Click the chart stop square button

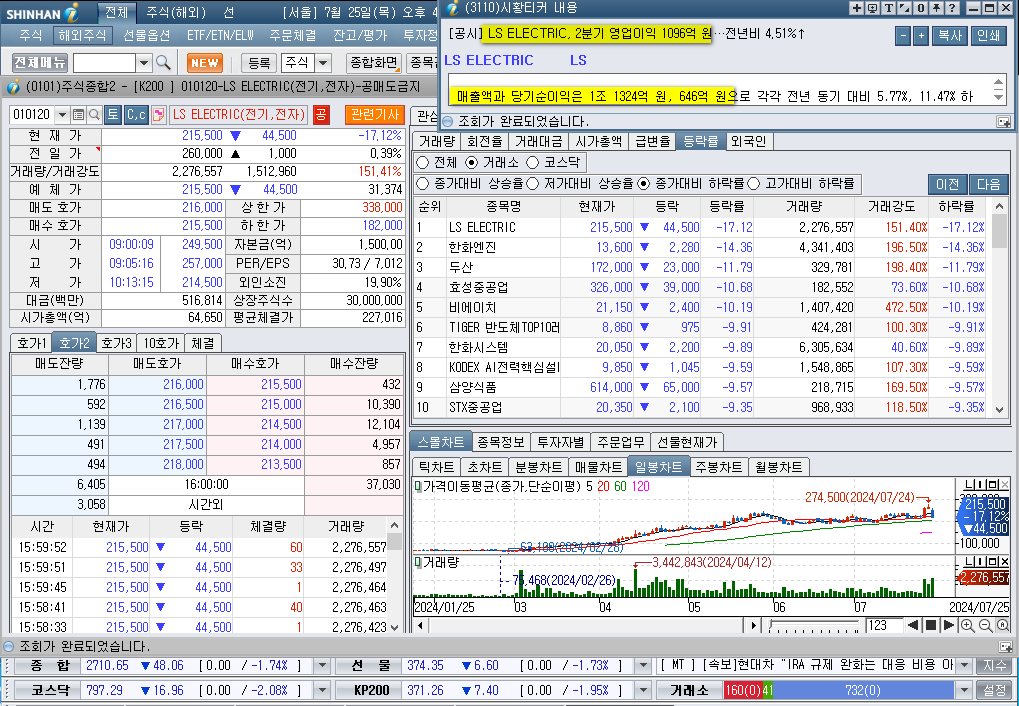pos(931,625)
